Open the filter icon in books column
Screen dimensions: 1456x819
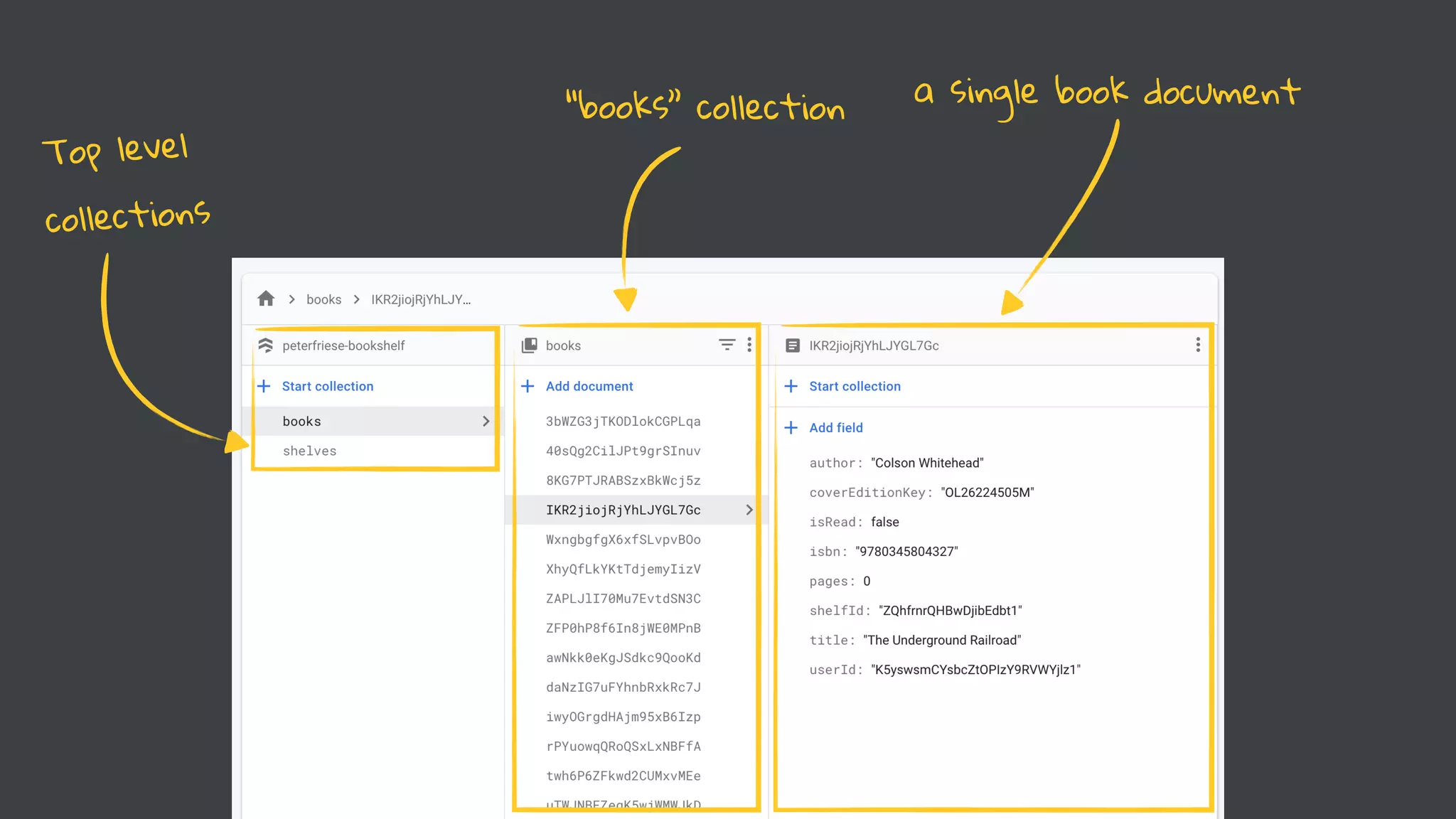727,345
